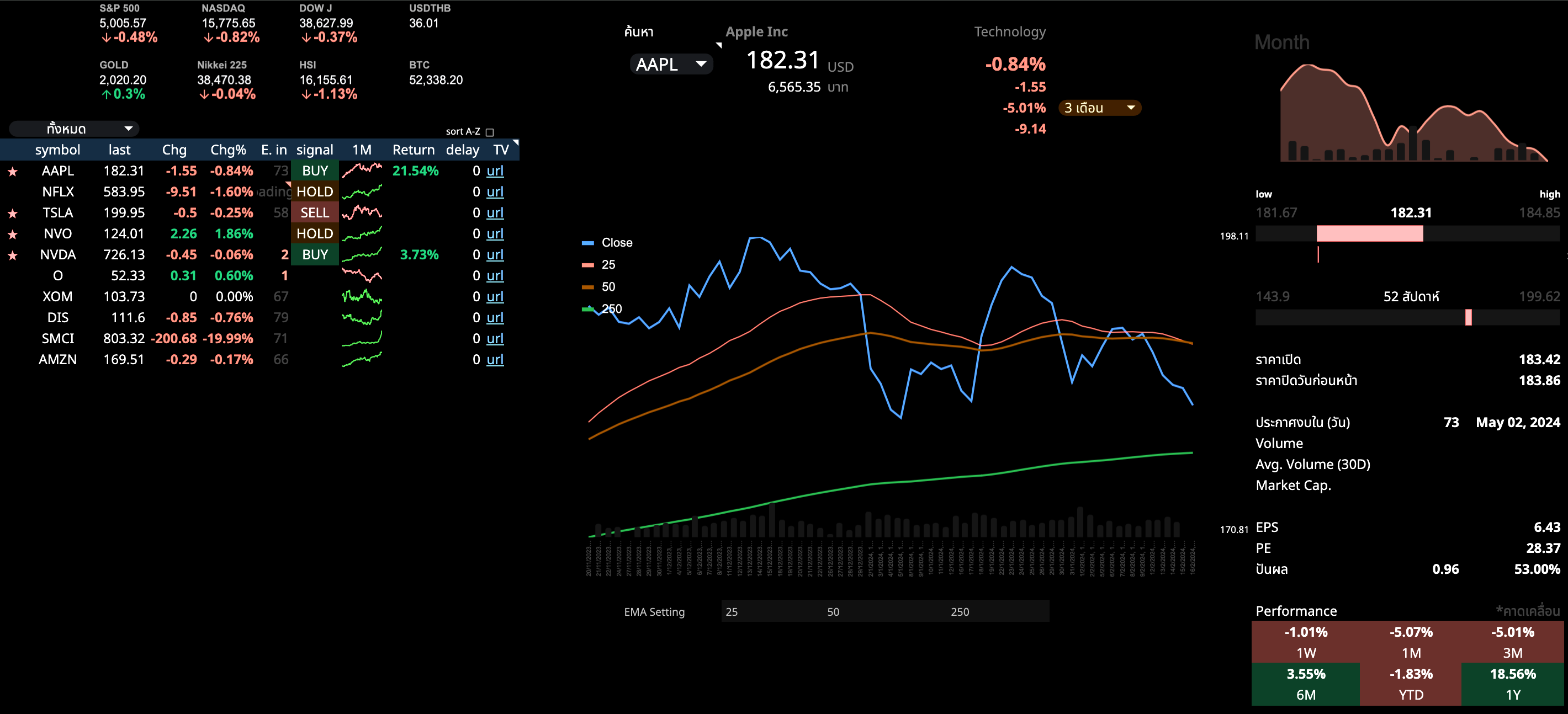Open the TSLA row url link
The image size is (1568, 714).
click(x=495, y=213)
